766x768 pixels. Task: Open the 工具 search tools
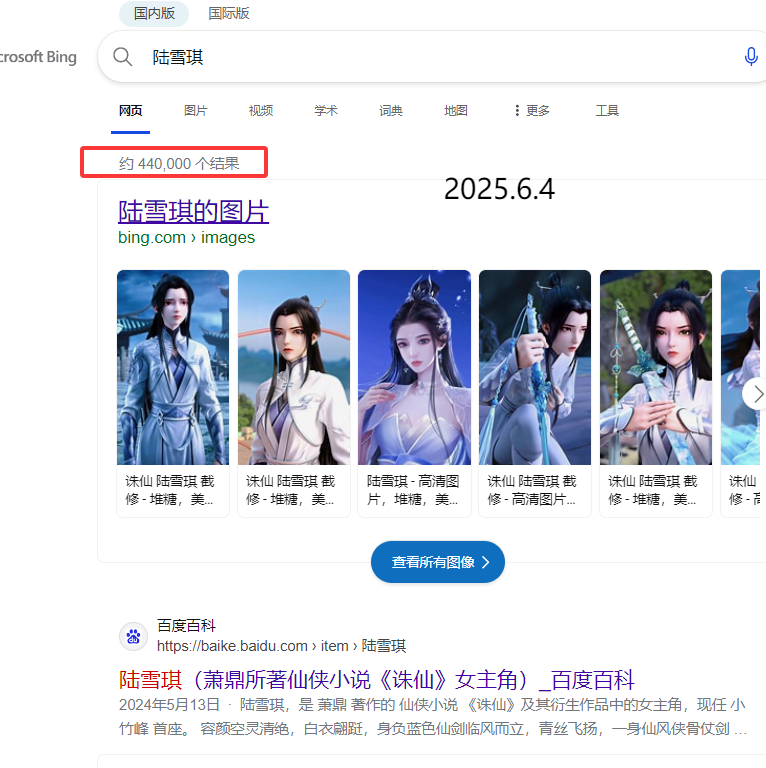[x=607, y=111]
